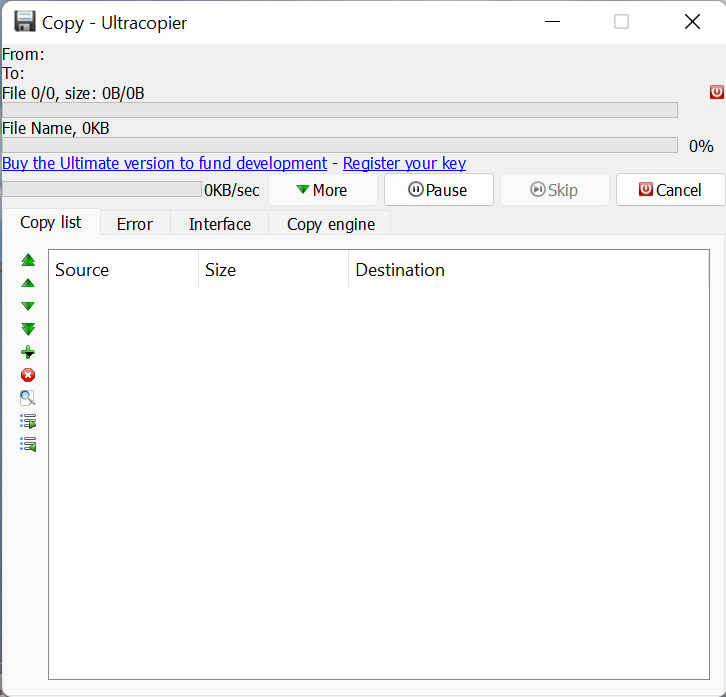Click the '0KB/sec' speed label
The image size is (726, 697).
[232, 190]
